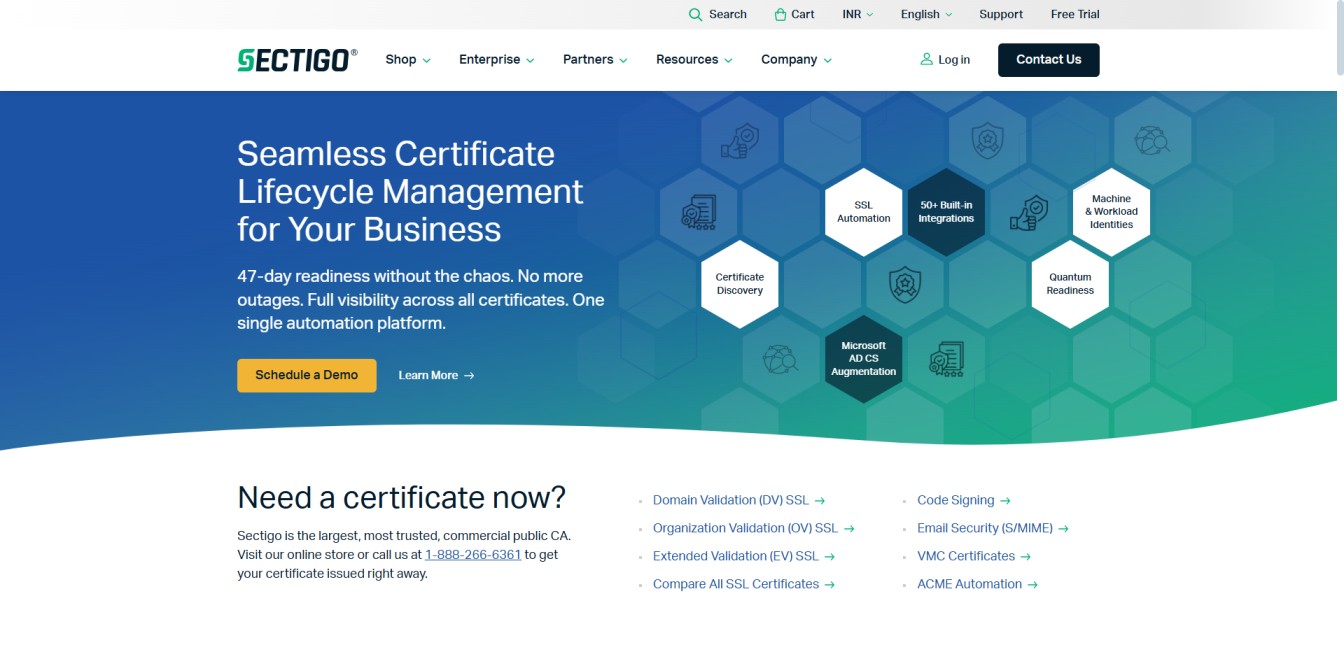Expand the Shop navigation menu
The image size is (1344, 645).
click(x=408, y=60)
